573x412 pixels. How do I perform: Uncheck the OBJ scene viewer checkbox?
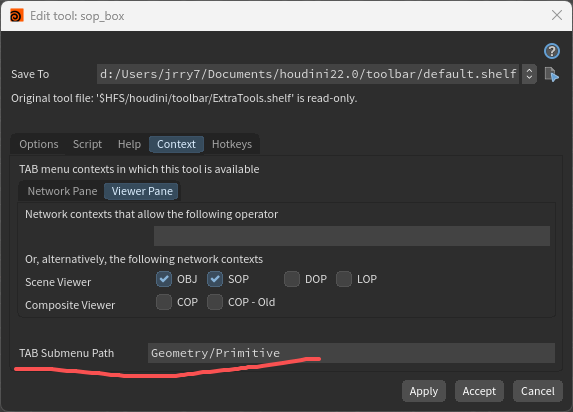pyautogui.click(x=164, y=279)
